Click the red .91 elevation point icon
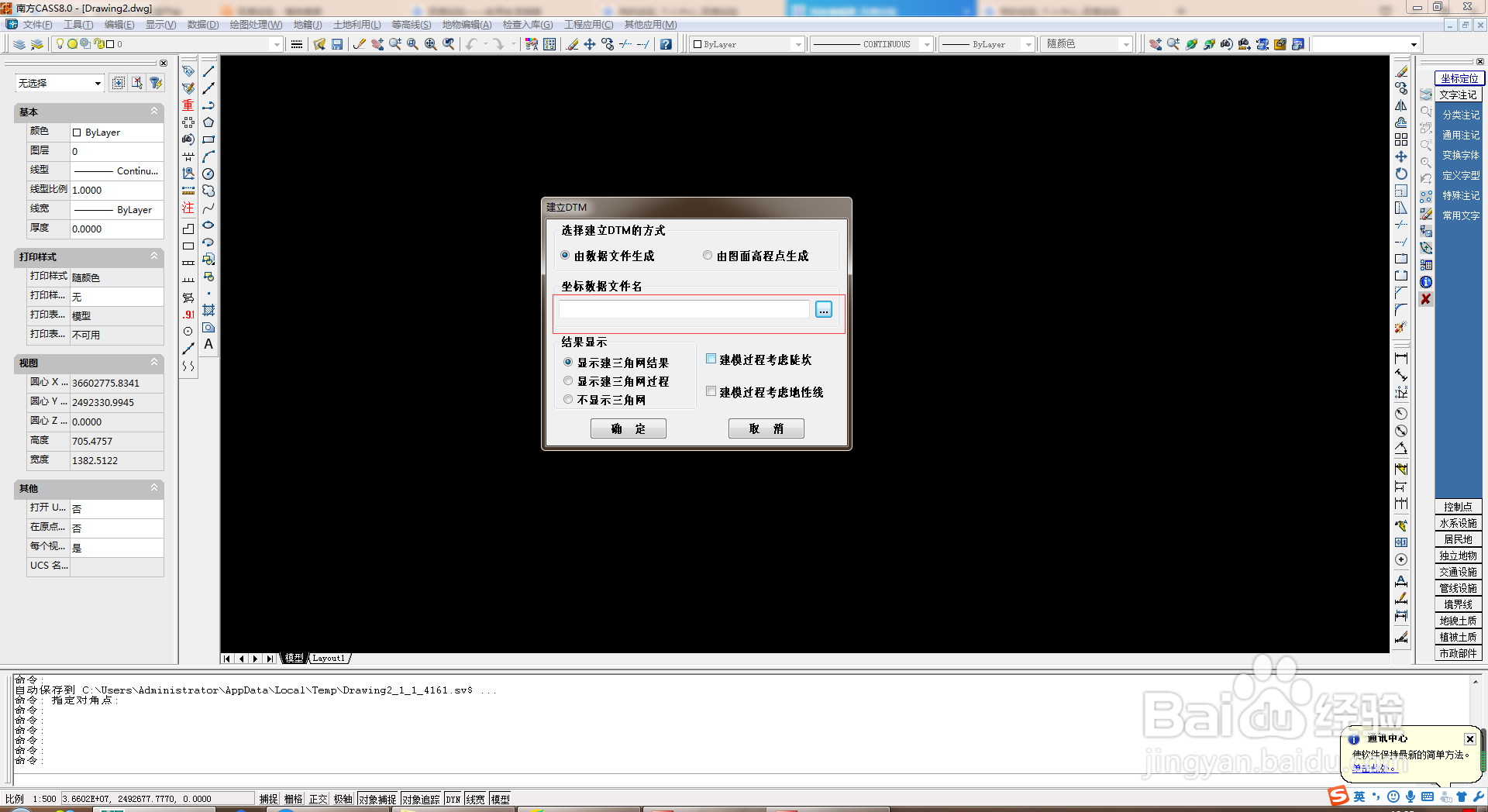The image size is (1488, 812). pyautogui.click(x=188, y=315)
